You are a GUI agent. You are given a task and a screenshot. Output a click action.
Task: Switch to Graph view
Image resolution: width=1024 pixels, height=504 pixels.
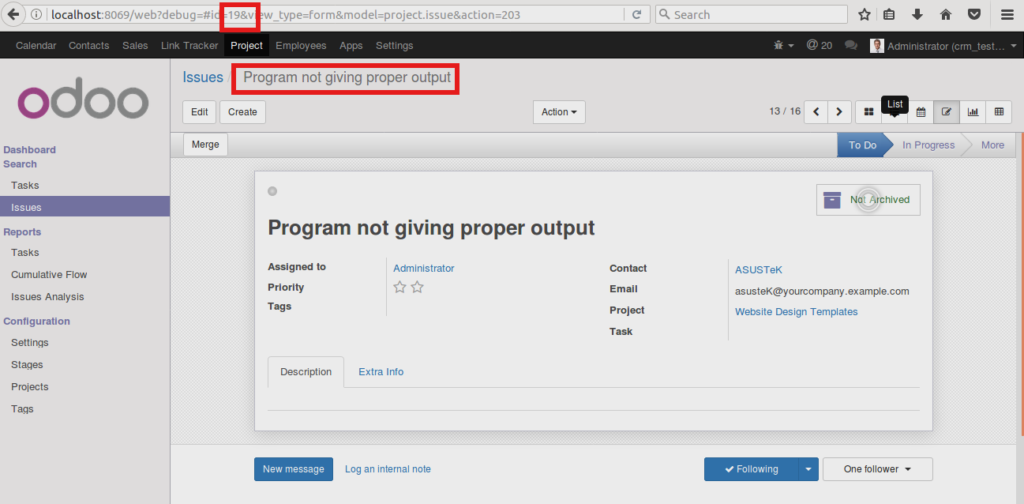point(973,112)
